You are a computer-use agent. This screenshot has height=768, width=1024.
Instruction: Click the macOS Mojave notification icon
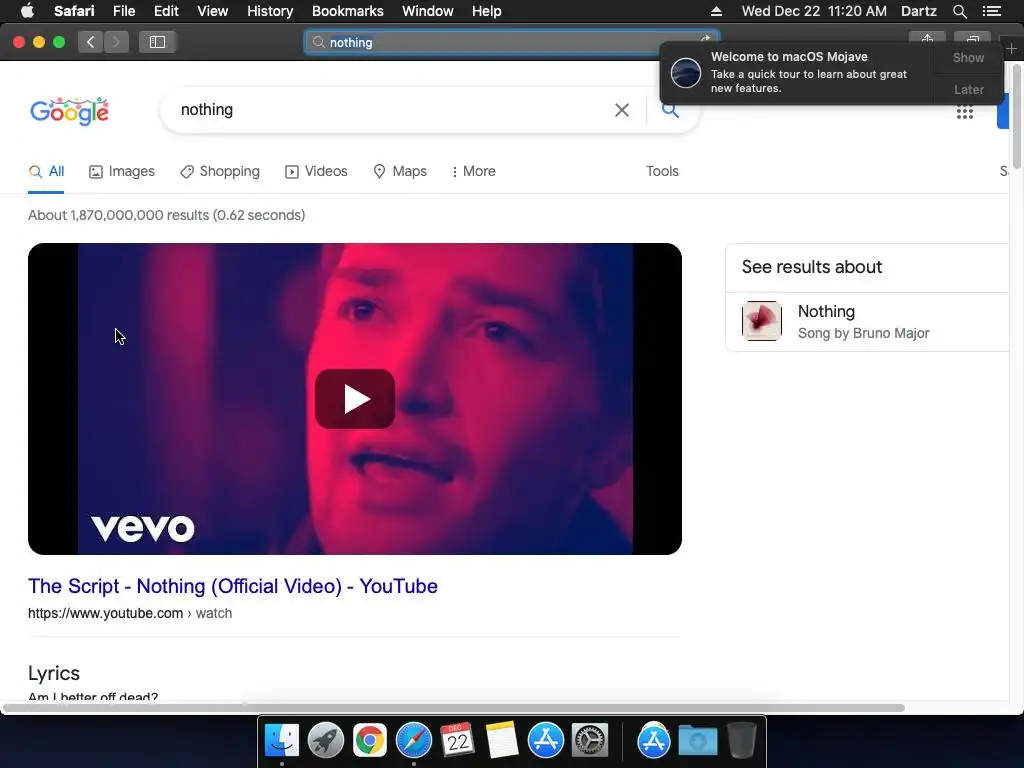click(x=686, y=72)
